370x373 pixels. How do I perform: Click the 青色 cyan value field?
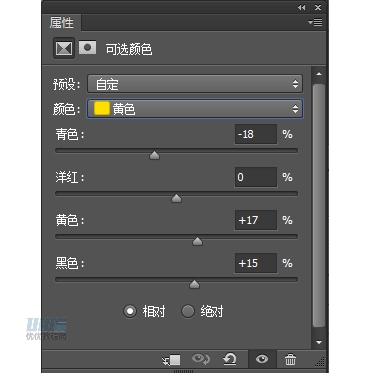point(256,134)
